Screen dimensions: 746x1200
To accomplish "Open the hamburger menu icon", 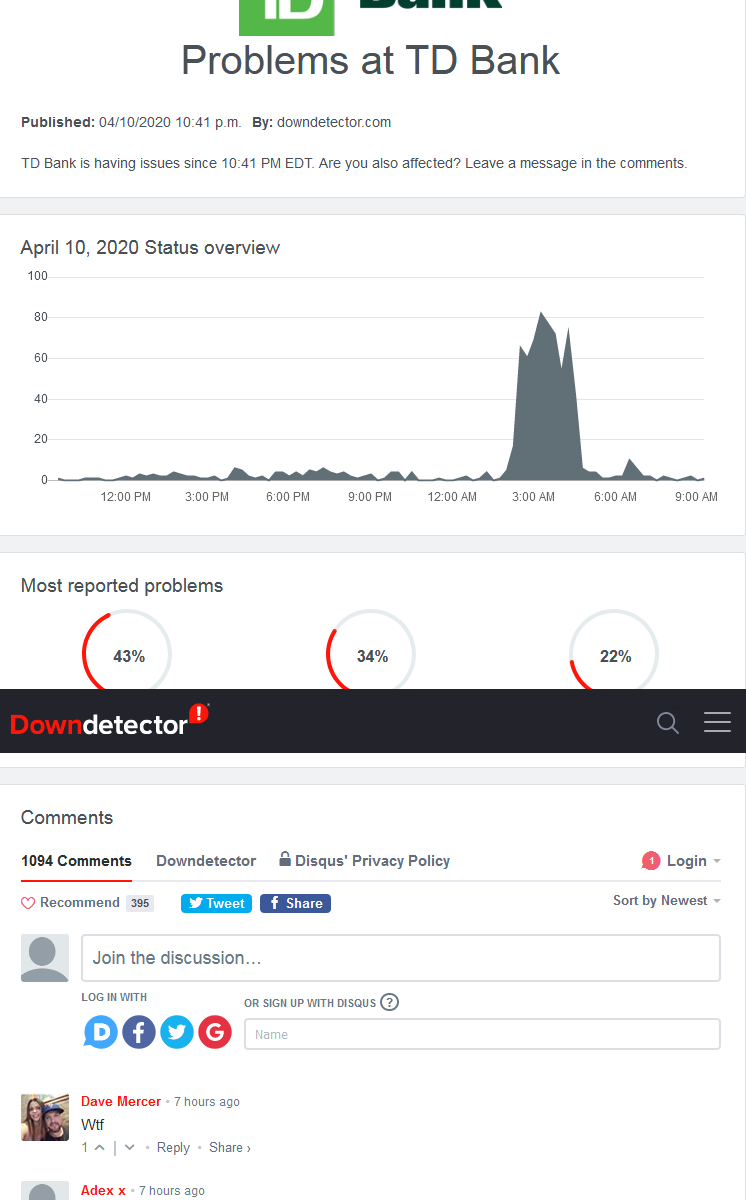I will tap(717, 722).
